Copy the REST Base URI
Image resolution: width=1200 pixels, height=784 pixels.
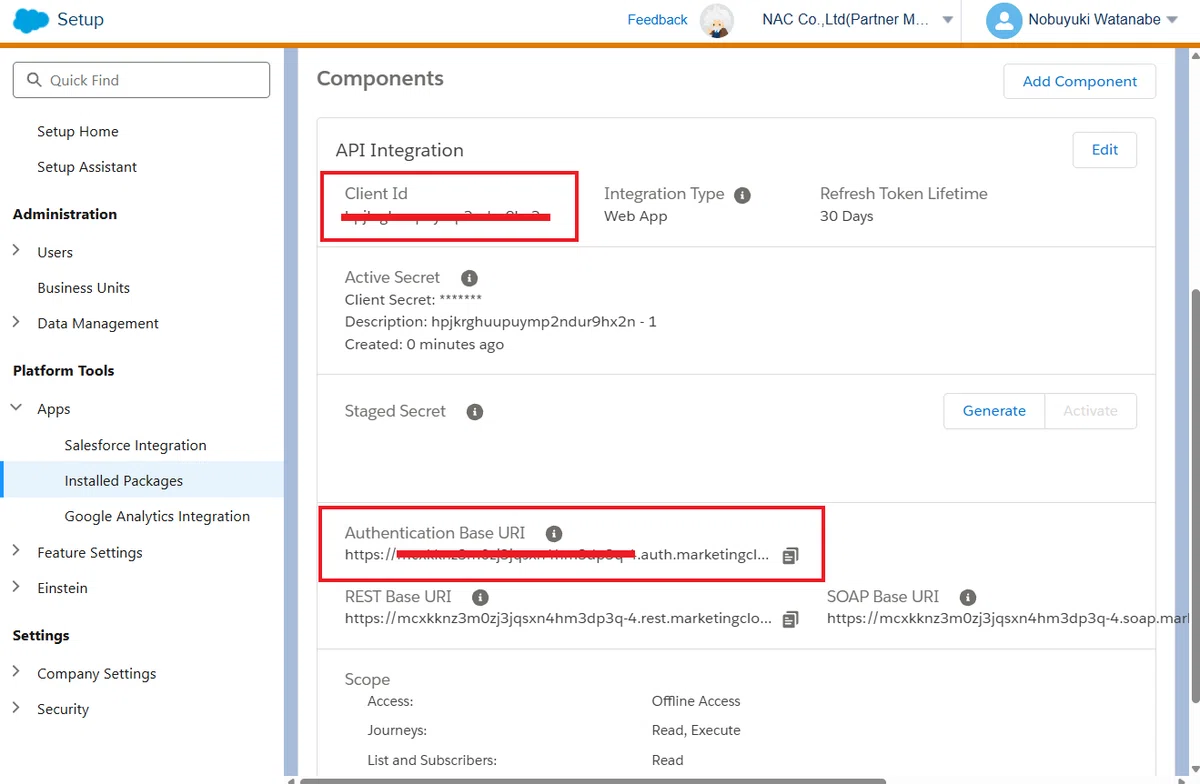(790, 619)
